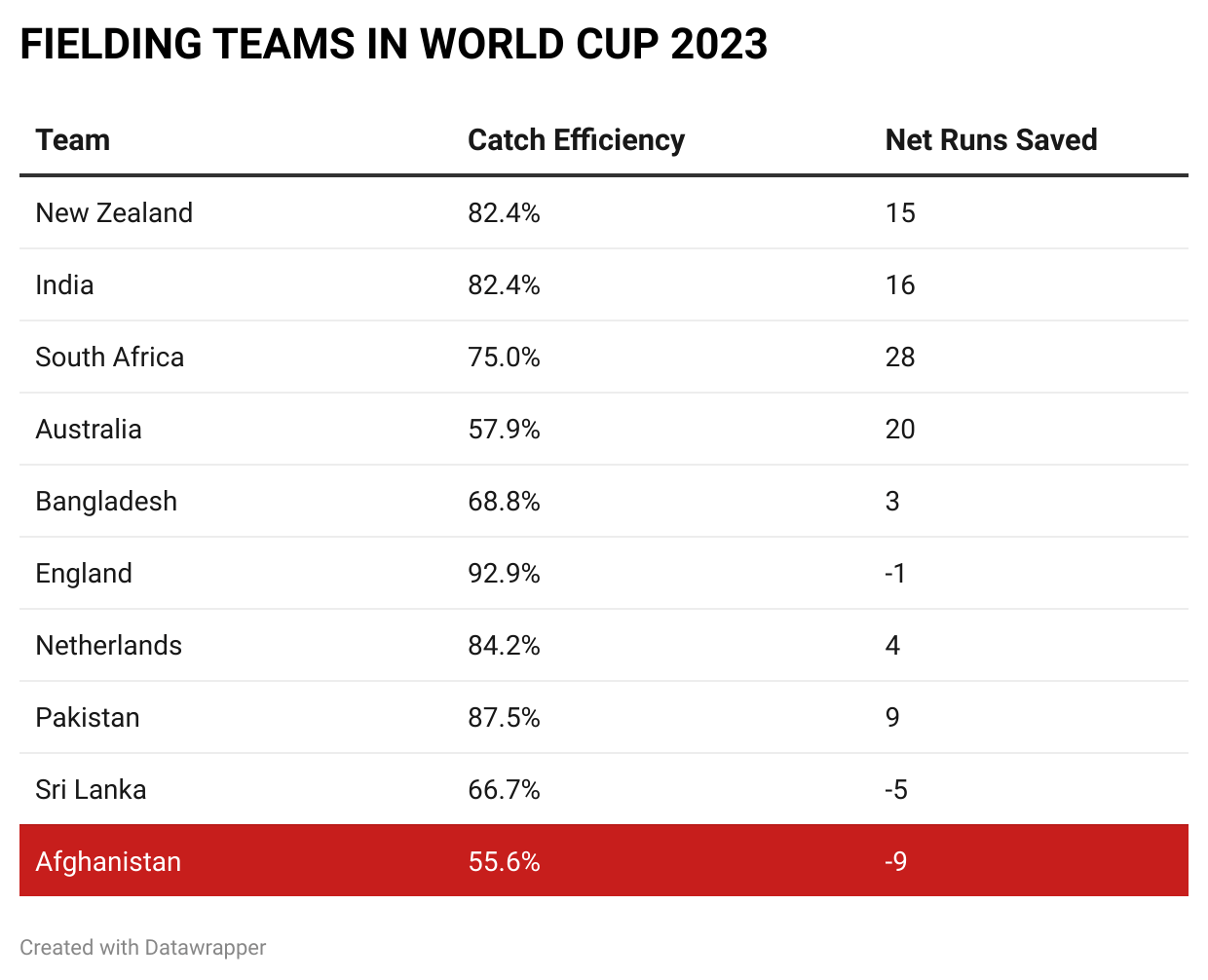Click the chart title heading
Viewport: 1208px width, 980px height.
coord(394,45)
